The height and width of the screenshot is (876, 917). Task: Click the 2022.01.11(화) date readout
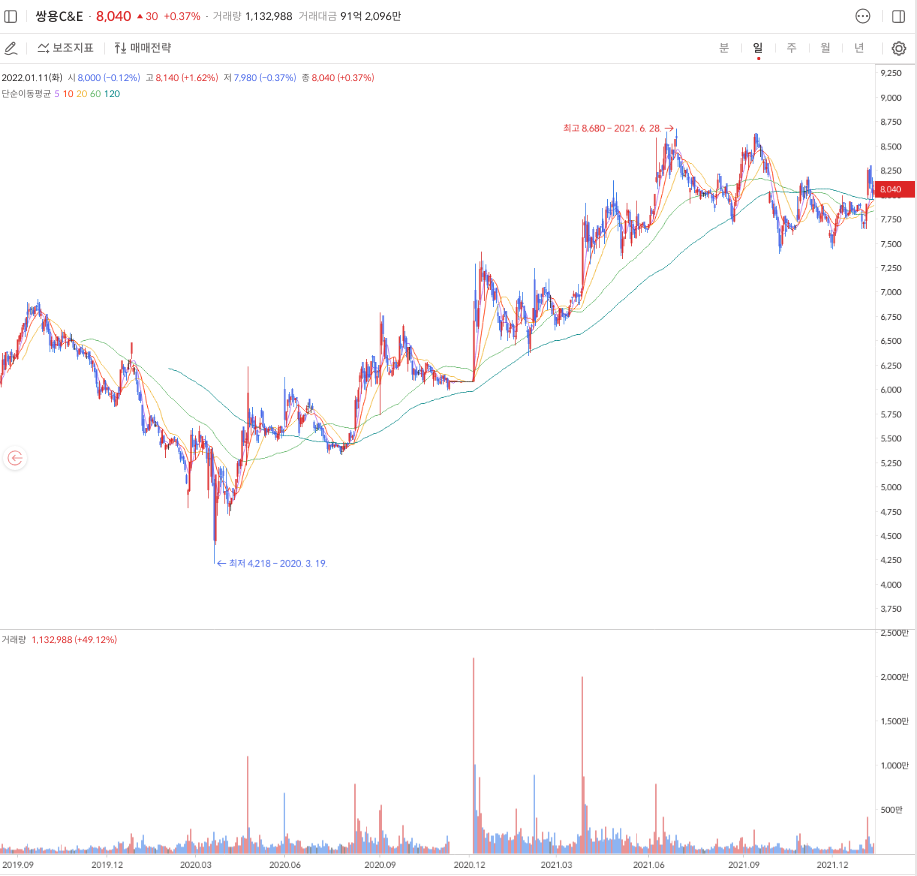coord(32,78)
